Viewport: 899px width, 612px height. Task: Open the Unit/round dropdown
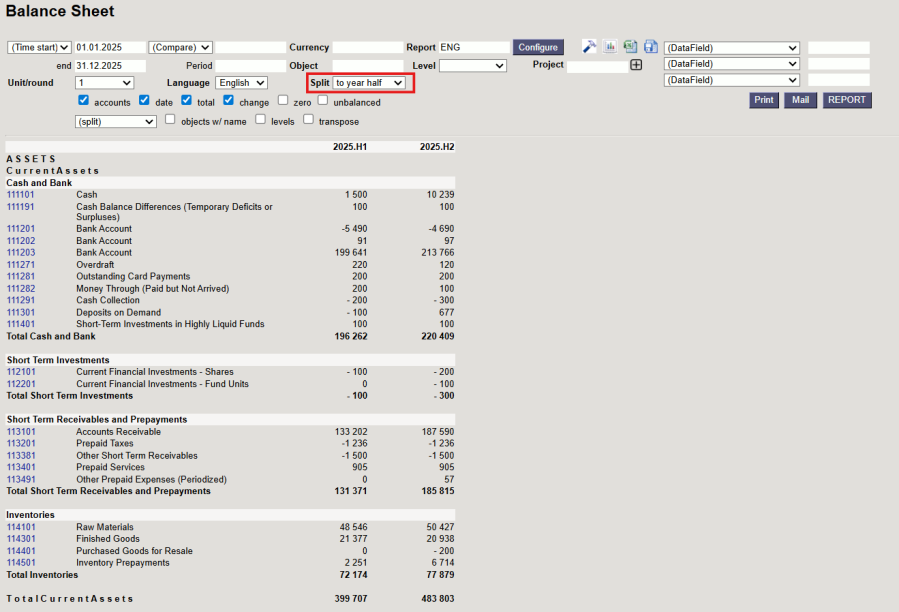[x=104, y=83]
